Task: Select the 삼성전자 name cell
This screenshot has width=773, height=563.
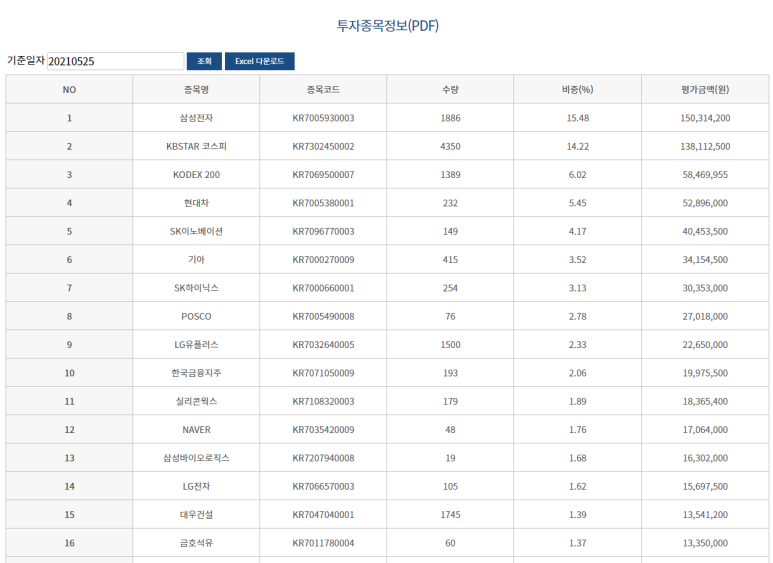Action: 196,118
